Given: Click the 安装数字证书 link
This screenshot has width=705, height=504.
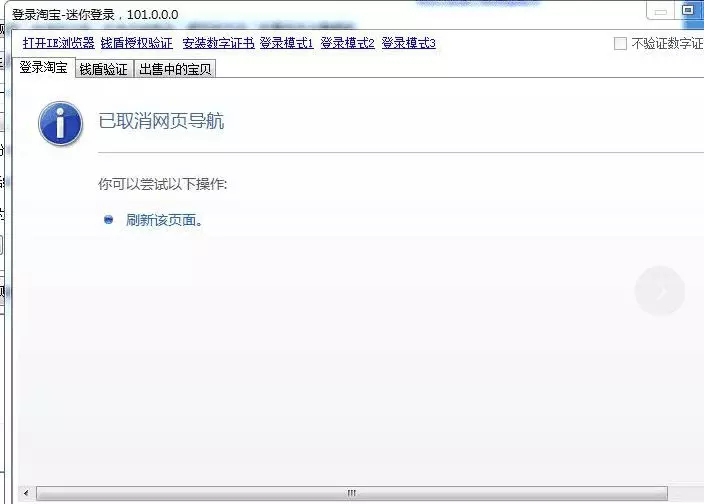Looking at the screenshot, I should click(219, 43).
